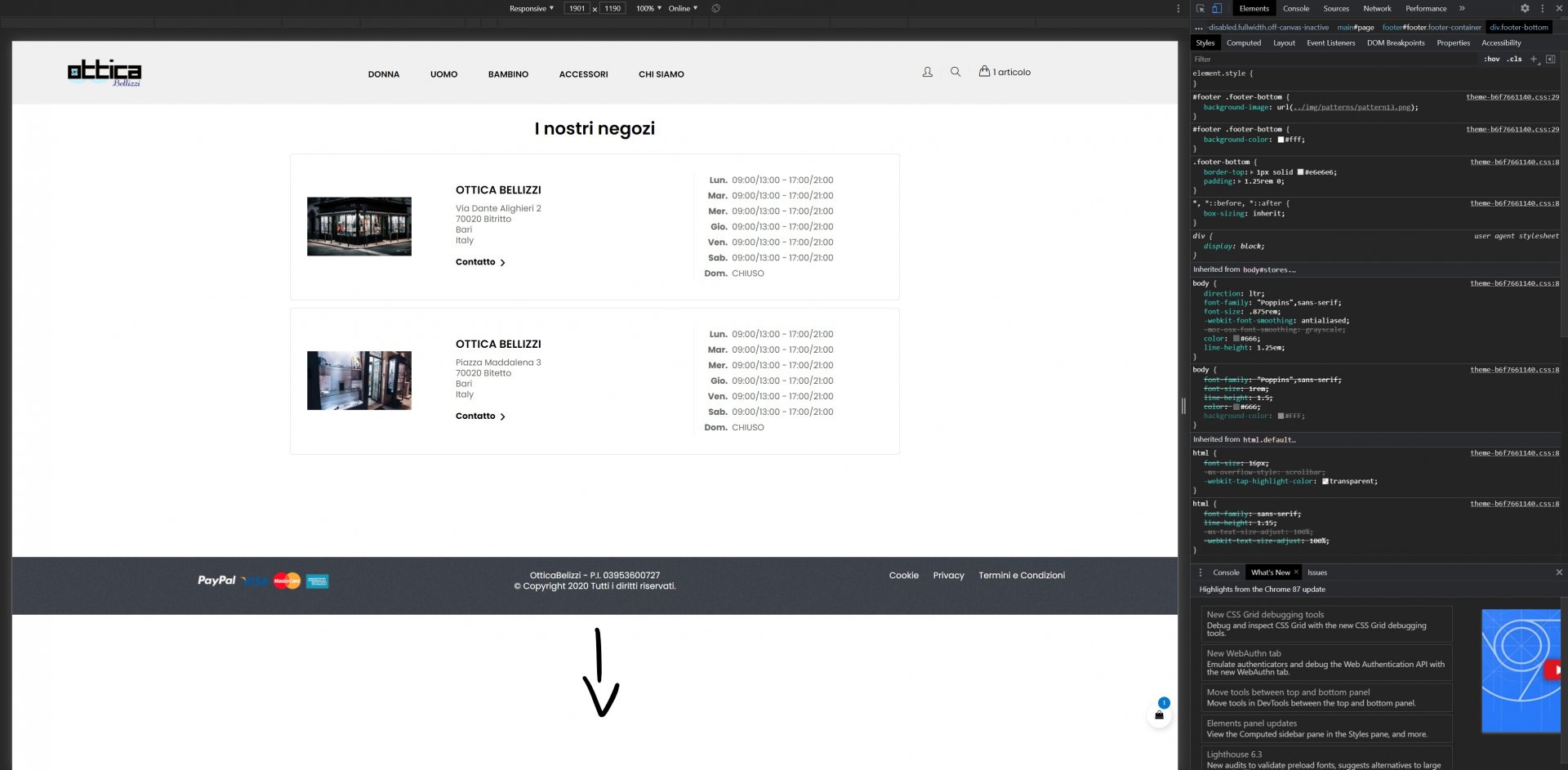The image size is (1568, 770).
Task: Open the shopping cart bag icon
Action: (984, 71)
